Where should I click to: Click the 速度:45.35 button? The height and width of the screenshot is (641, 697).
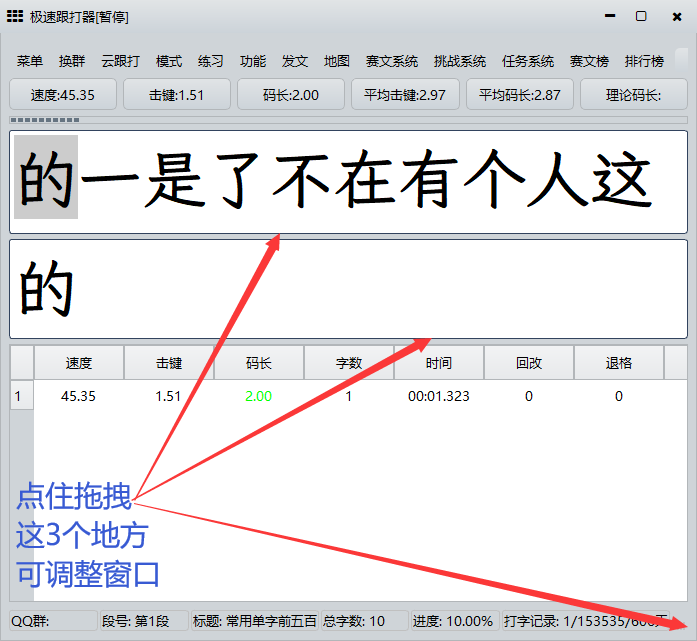[x=63, y=95]
